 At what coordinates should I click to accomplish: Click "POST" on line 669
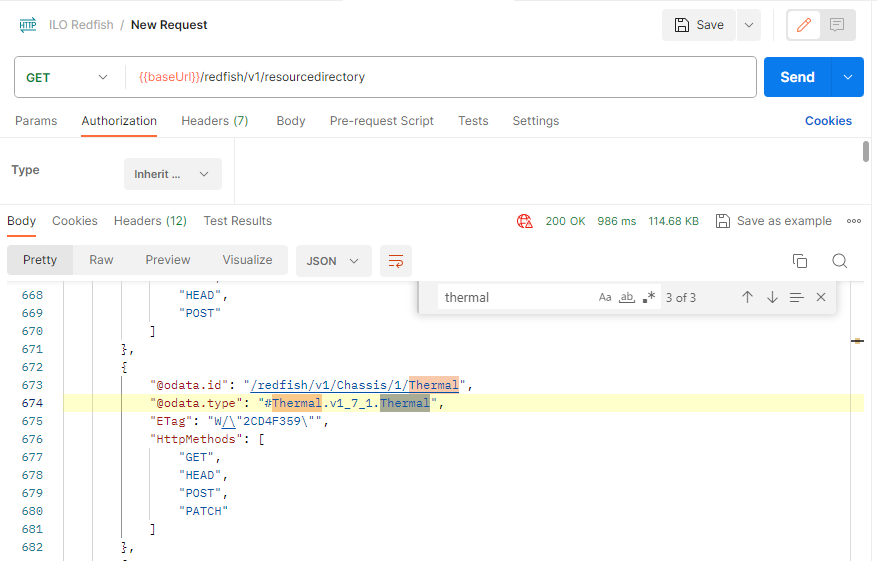200,313
